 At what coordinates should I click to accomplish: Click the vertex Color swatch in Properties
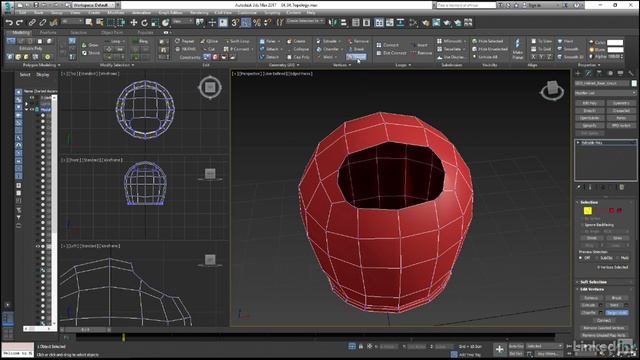coord(615,42)
